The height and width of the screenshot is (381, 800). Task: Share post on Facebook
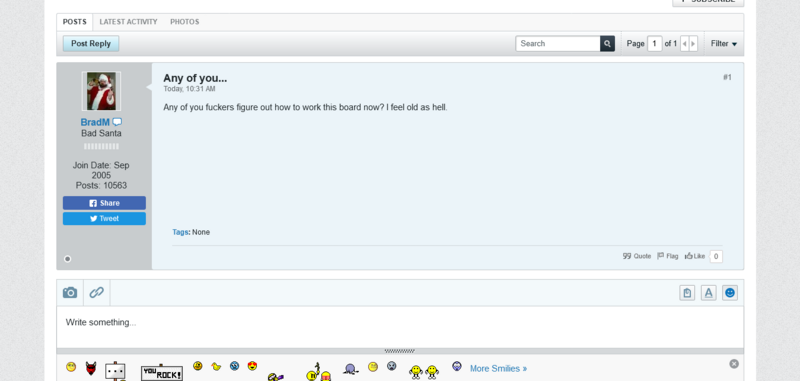(104, 203)
